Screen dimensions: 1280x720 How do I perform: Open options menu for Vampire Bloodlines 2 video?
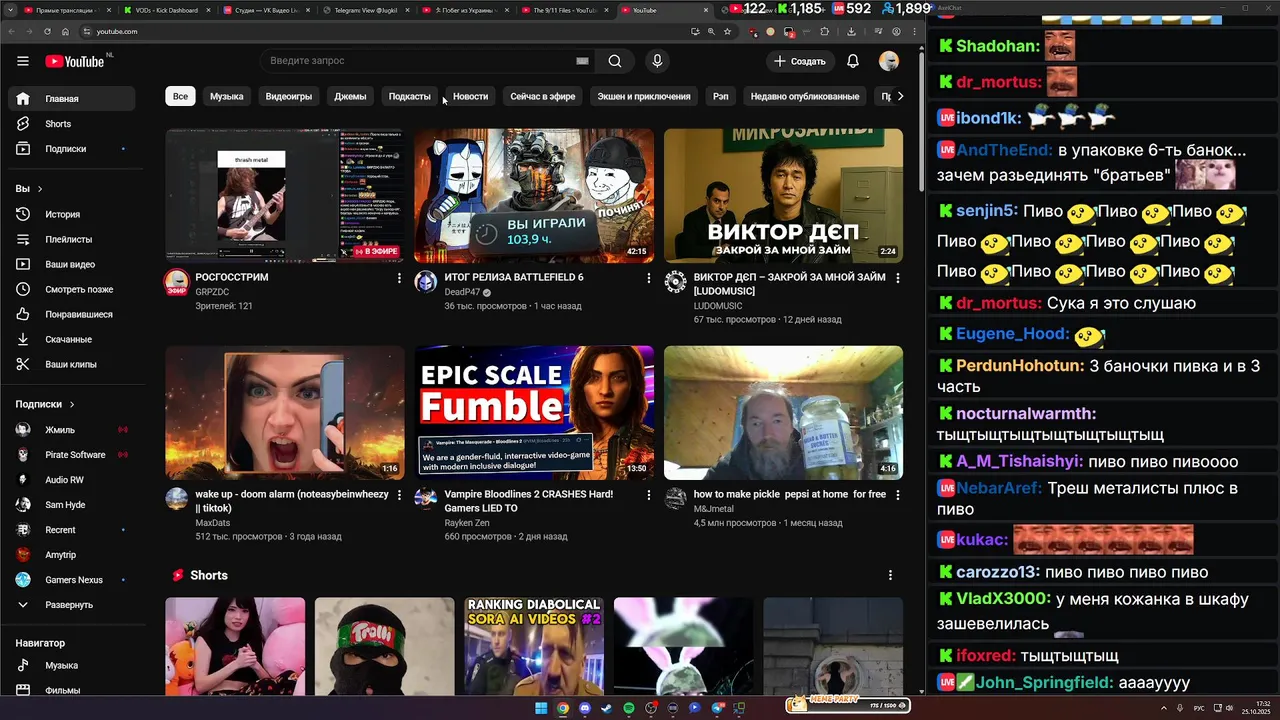tap(648, 495)
